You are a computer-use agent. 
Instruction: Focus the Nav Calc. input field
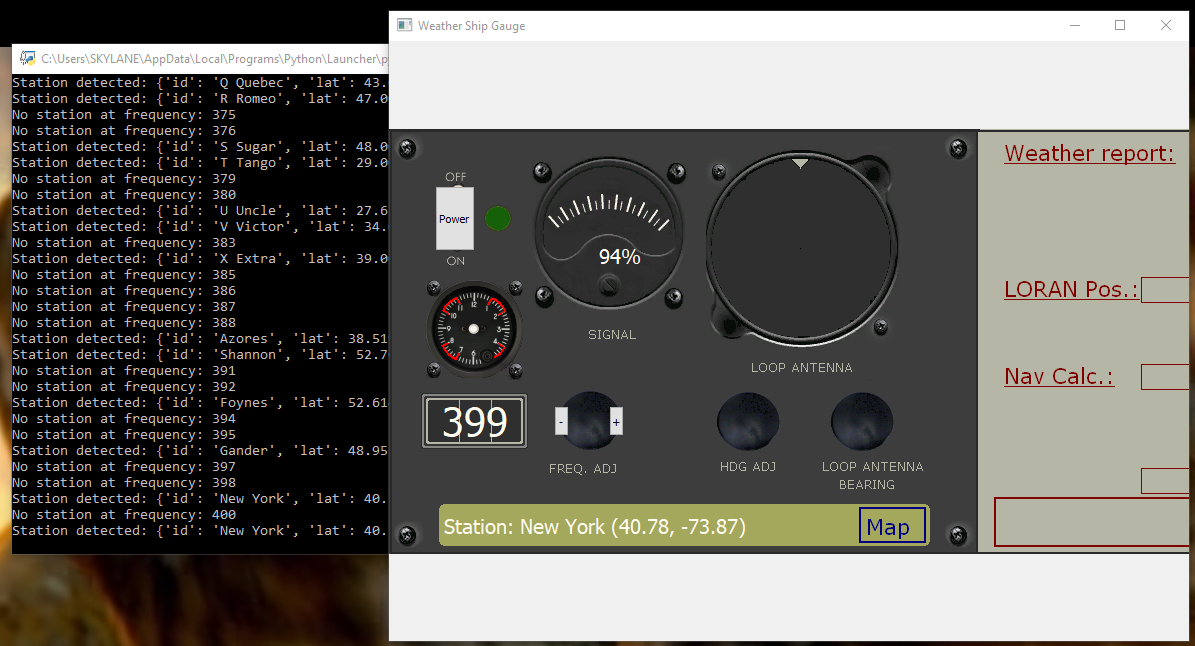tap(1166, 377)
